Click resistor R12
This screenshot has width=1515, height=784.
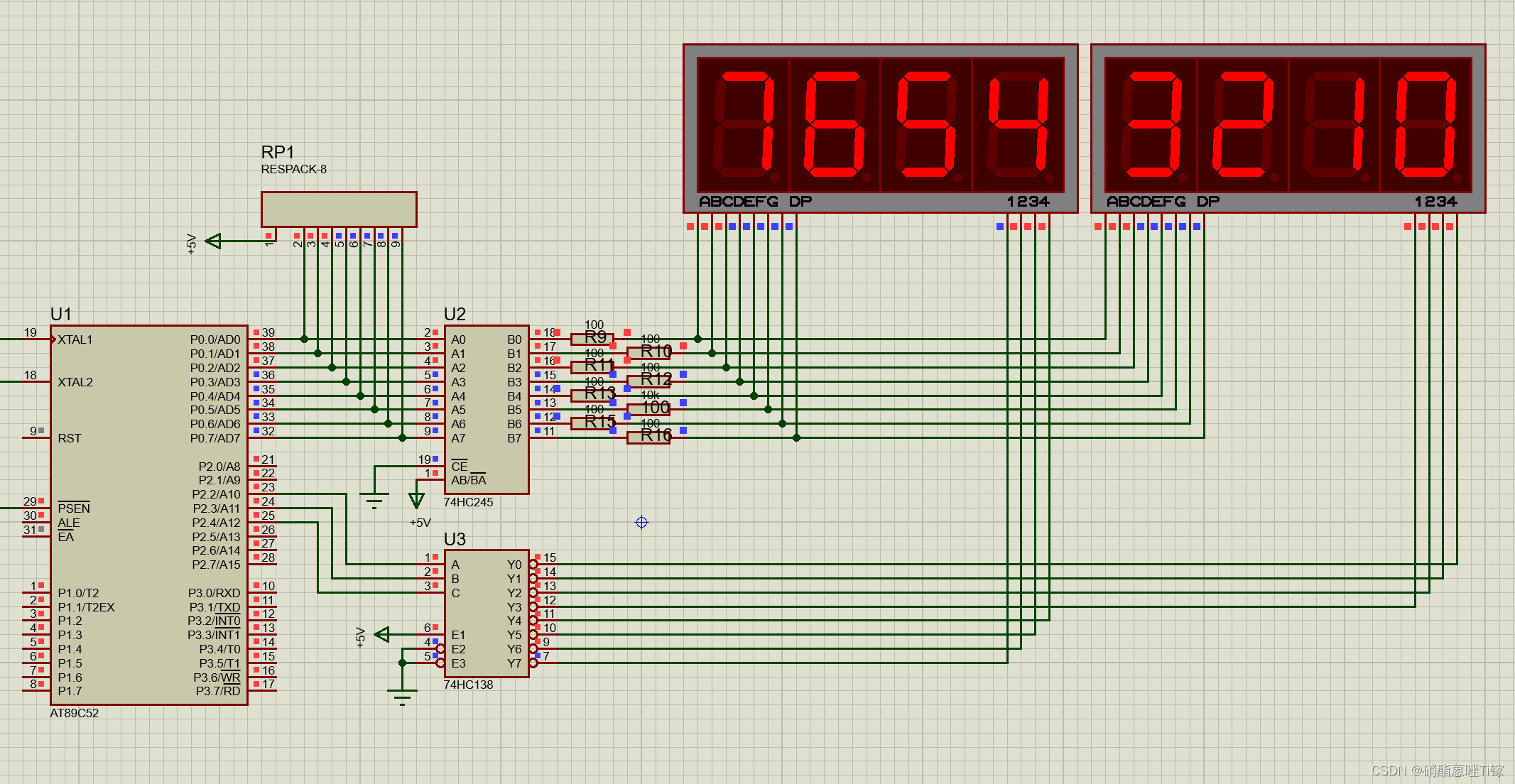point(648,381)
